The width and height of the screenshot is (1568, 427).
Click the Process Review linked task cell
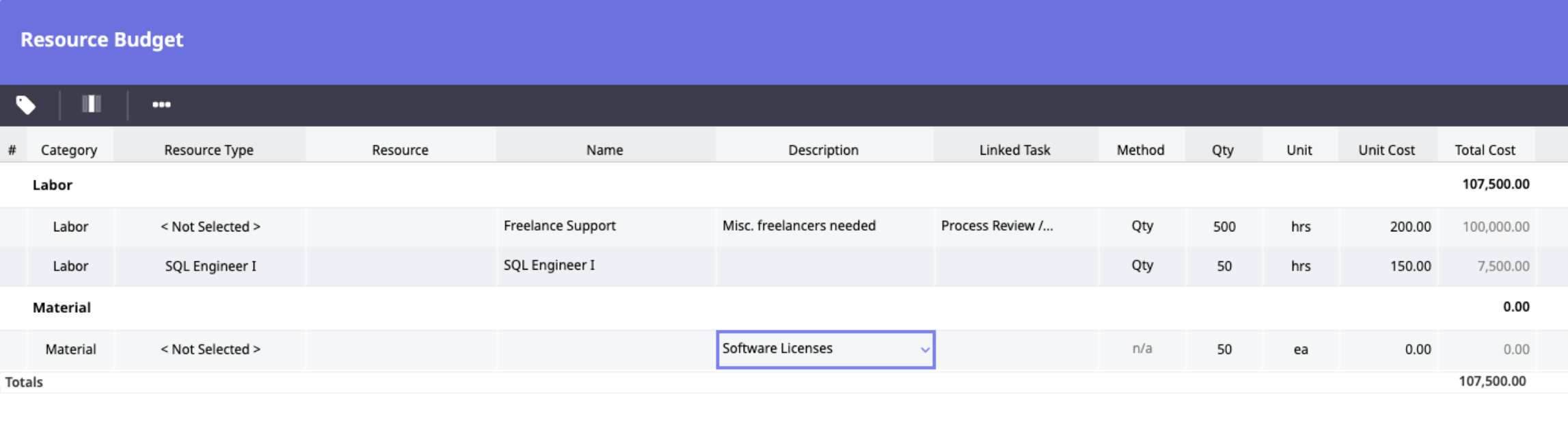pos(997,226)
